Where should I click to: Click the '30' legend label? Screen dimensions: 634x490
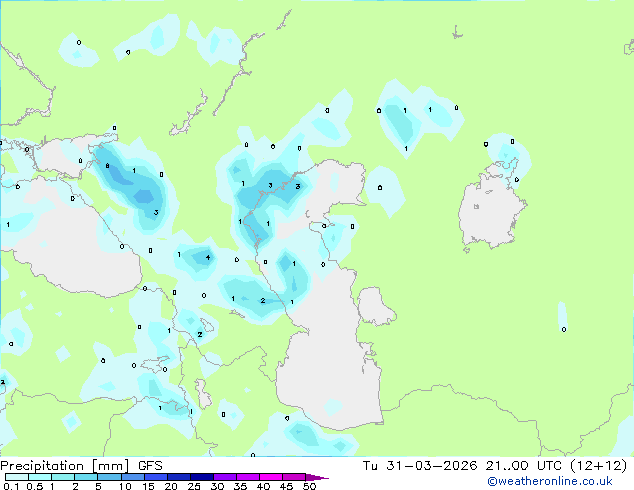(217, 486)
